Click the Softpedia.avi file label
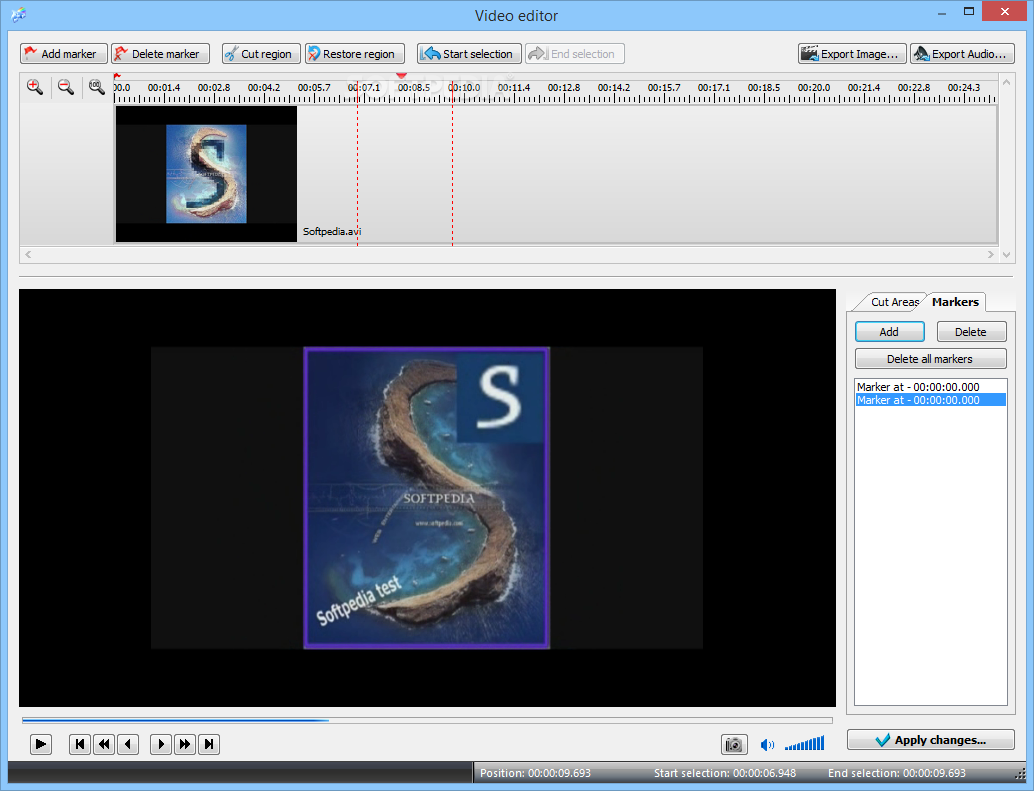Screen dimensions: 1034x791 click(332, 231)
